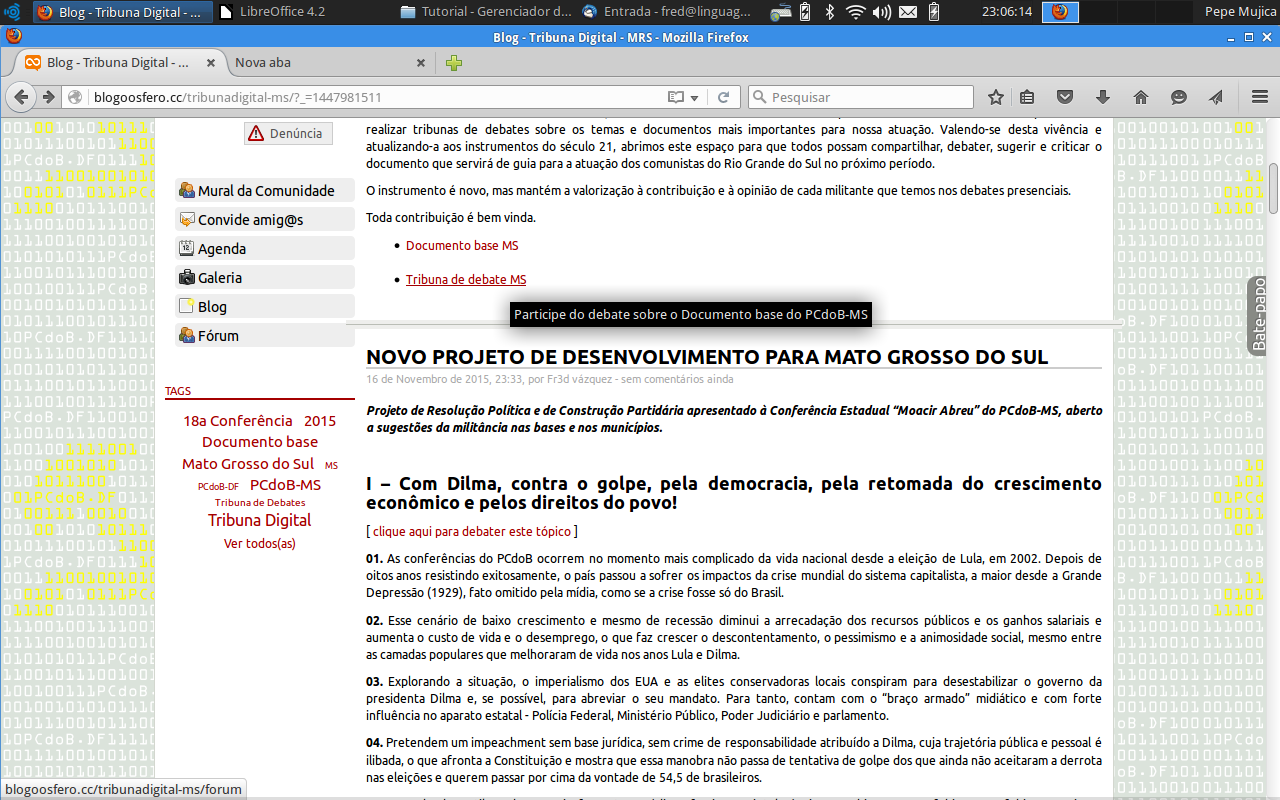Open the Bate-papo chat side panel
1280x800 pixels.
(x=1260, y=316)
